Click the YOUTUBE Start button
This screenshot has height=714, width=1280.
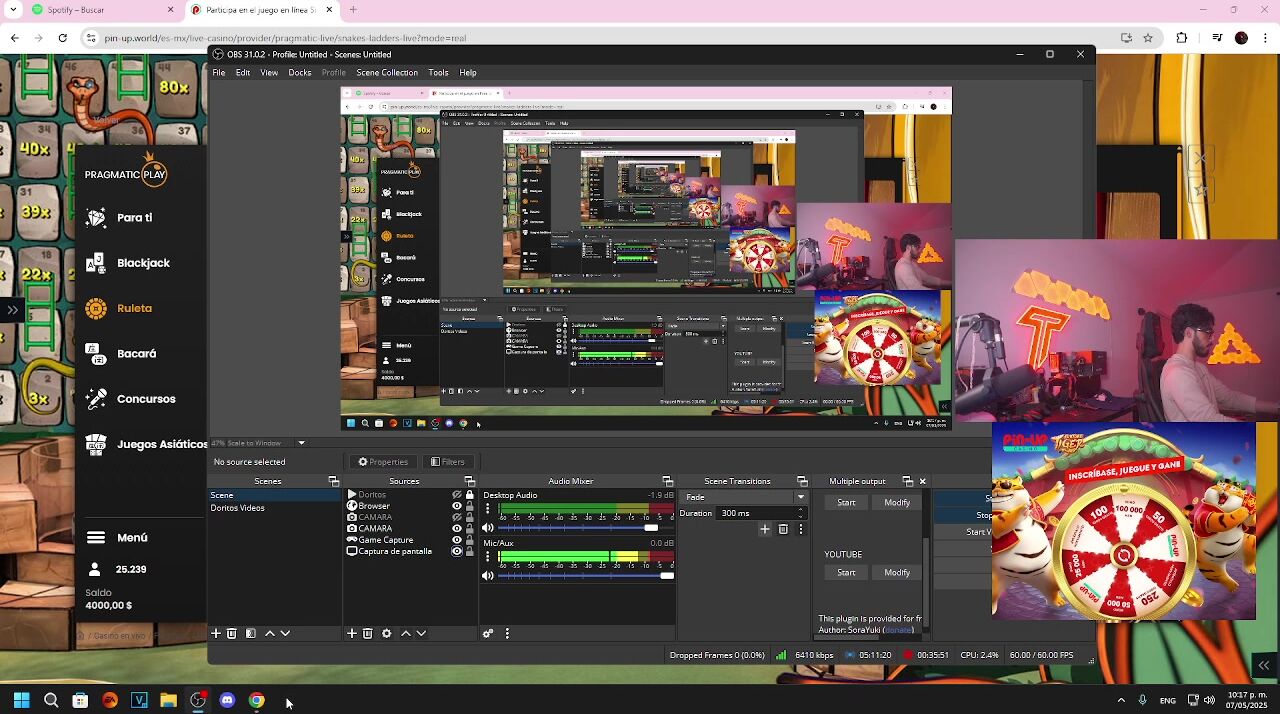click(846, 573)
